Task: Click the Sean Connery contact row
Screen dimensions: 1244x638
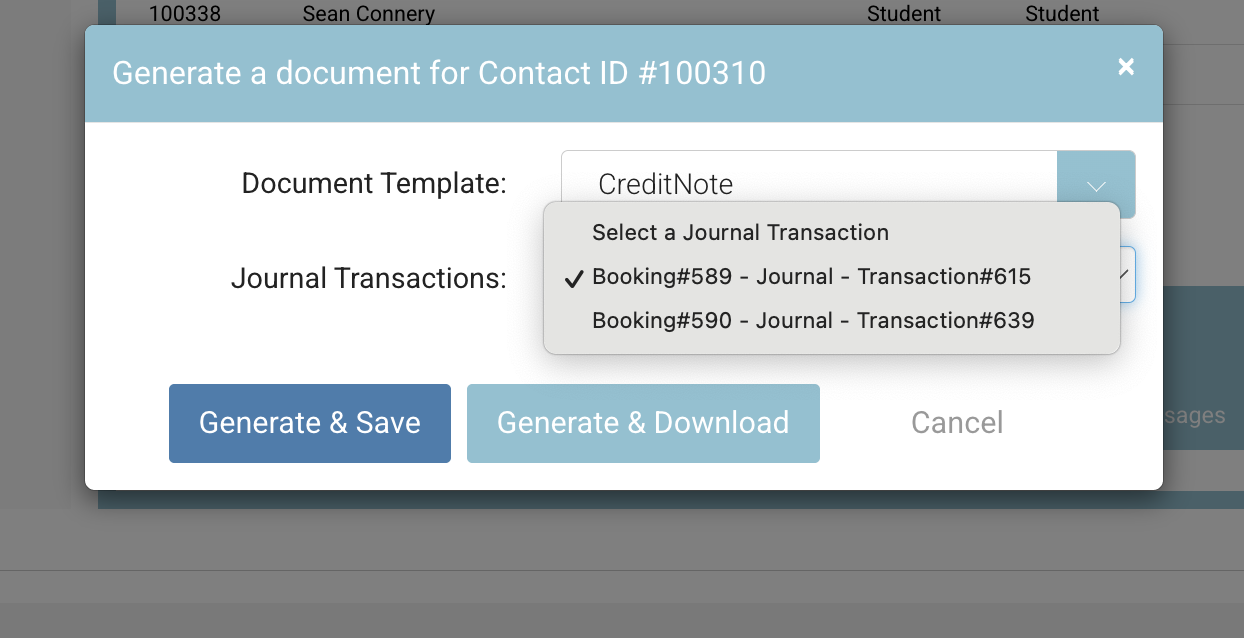Action: click(x=368, y=13)
